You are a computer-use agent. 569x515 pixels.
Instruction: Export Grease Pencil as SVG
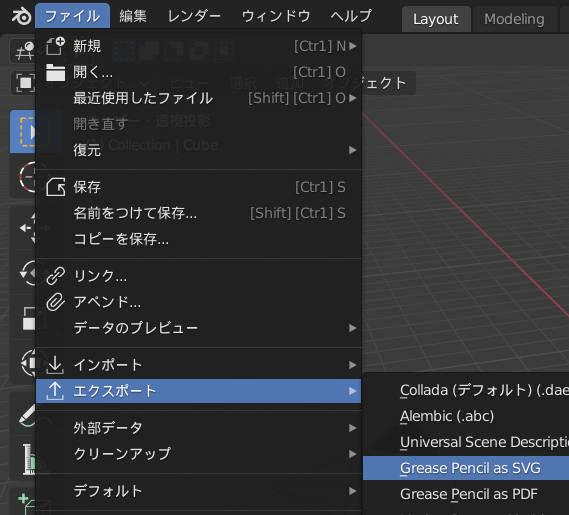tap(466, 468)
